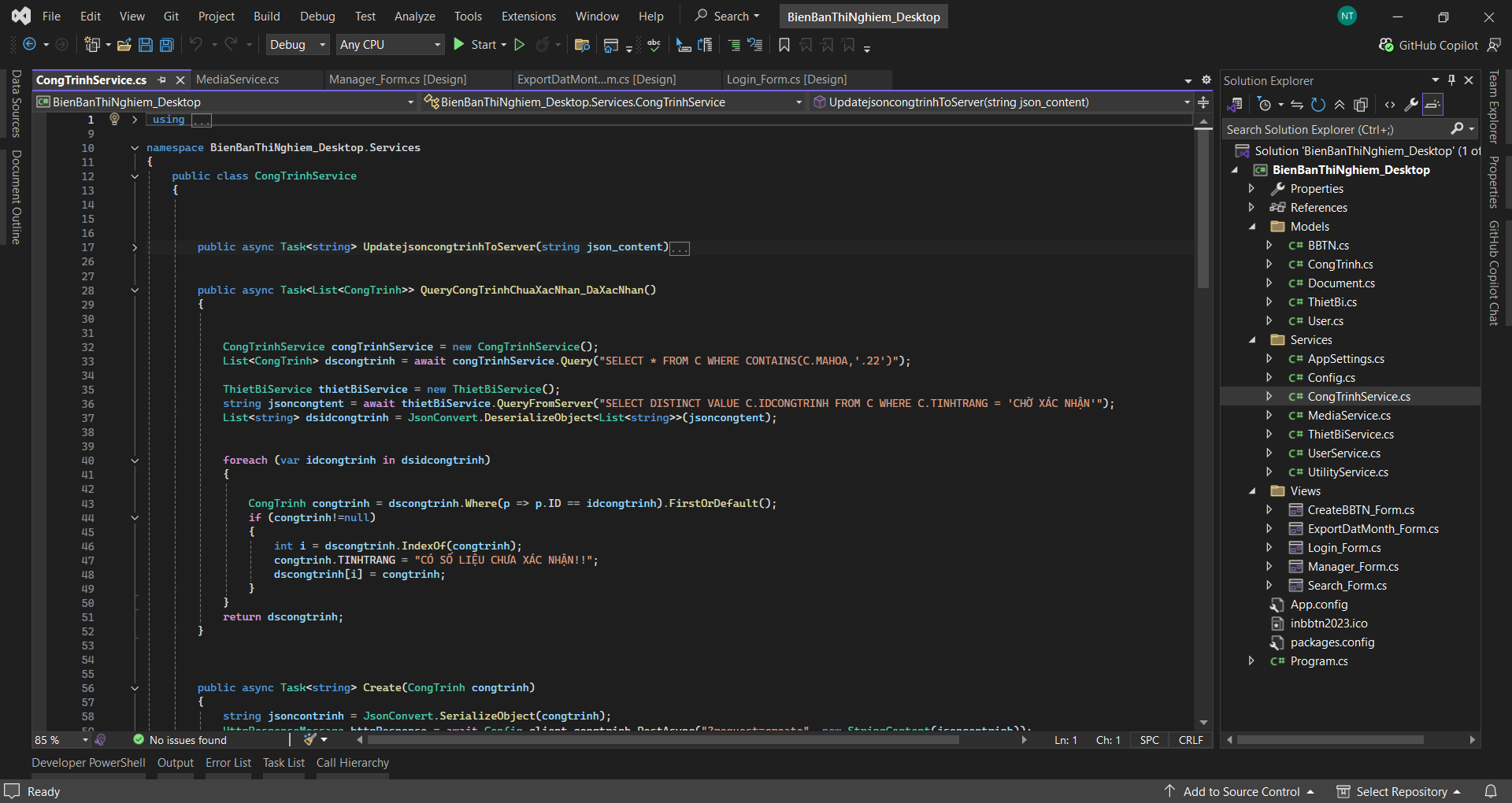The width and height of the screenshot is (1512, 803).
Task: Click Add to Source Control
Action: pos(1240,791)
